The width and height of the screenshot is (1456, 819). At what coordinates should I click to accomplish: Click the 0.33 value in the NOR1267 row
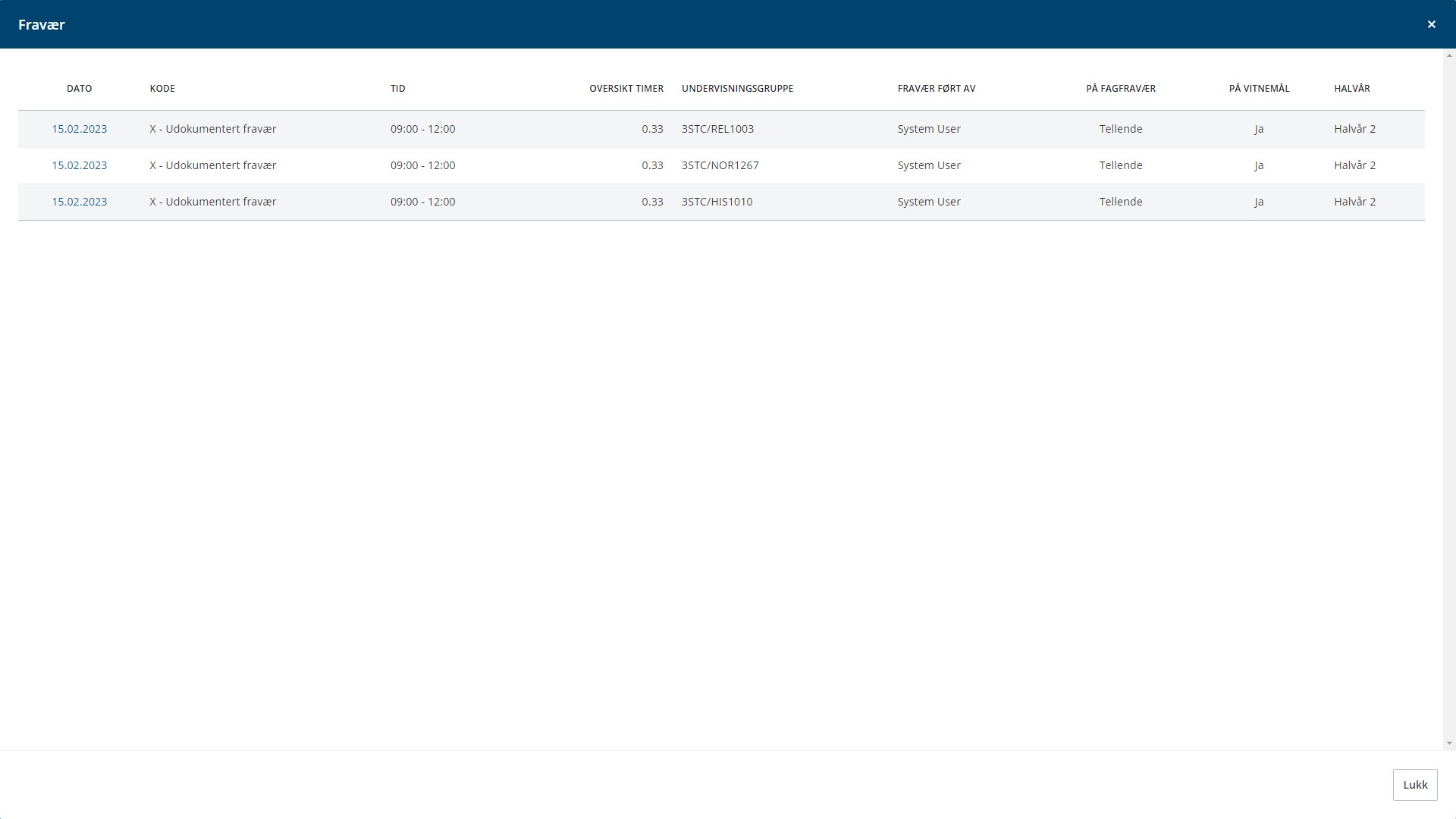click(x=652, y=165)
